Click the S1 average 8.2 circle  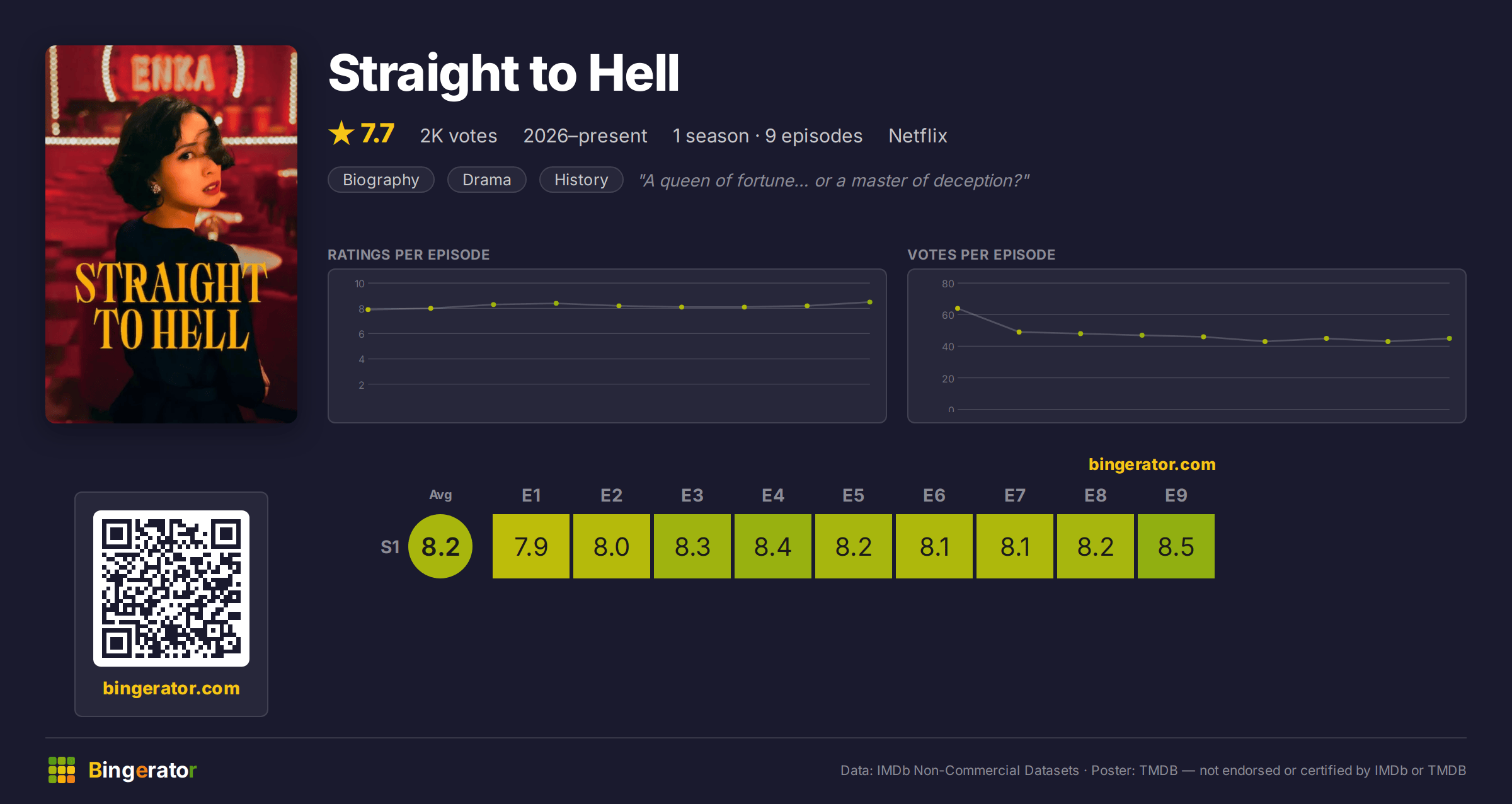pos(440,546)
